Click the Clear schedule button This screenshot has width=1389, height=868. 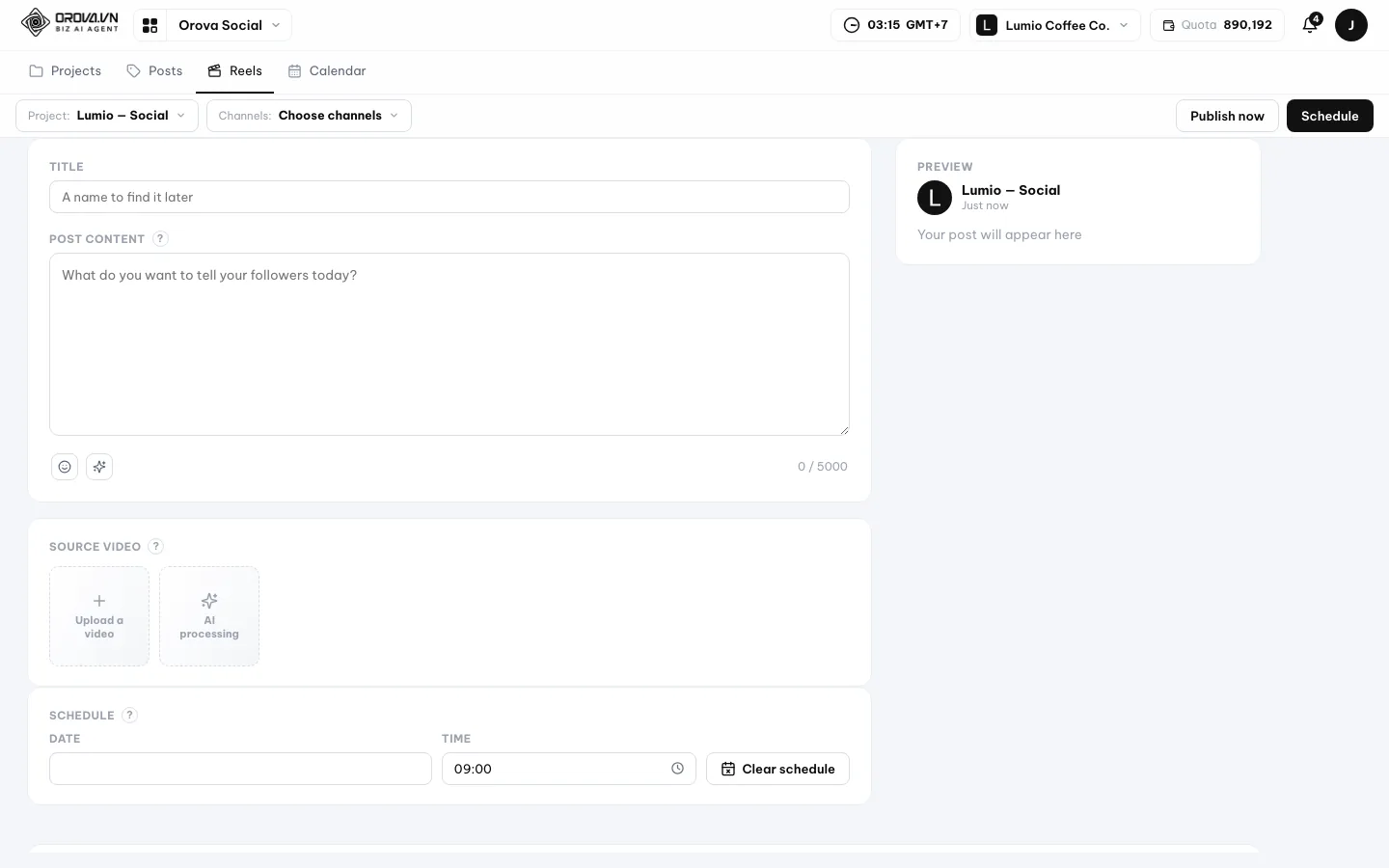click(777, 769)
